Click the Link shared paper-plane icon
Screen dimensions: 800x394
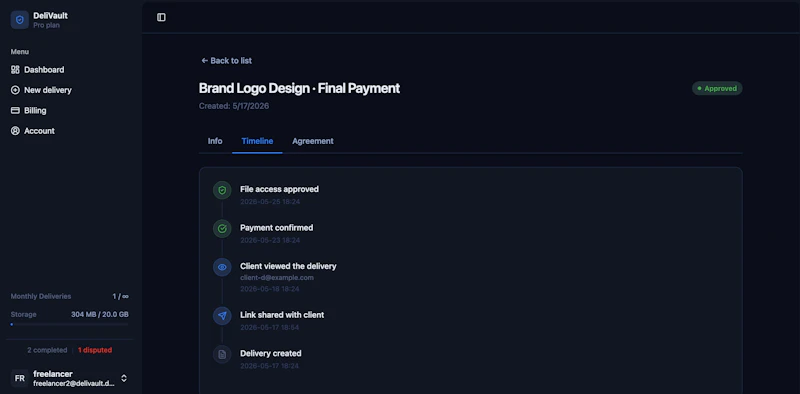pyautogui.click(x=222, y=316)
